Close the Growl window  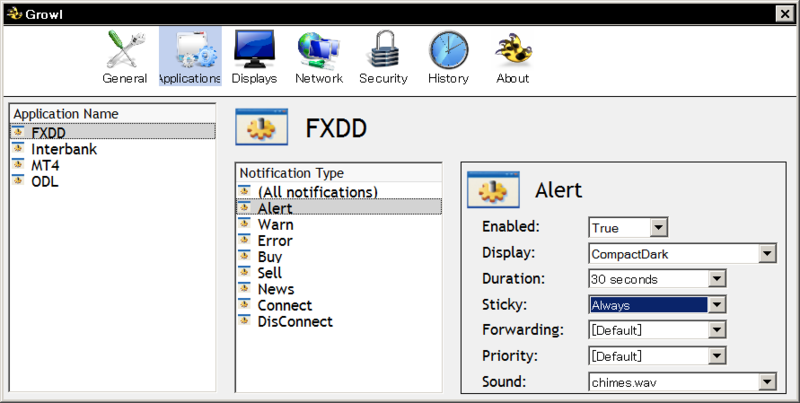point(785,14)
